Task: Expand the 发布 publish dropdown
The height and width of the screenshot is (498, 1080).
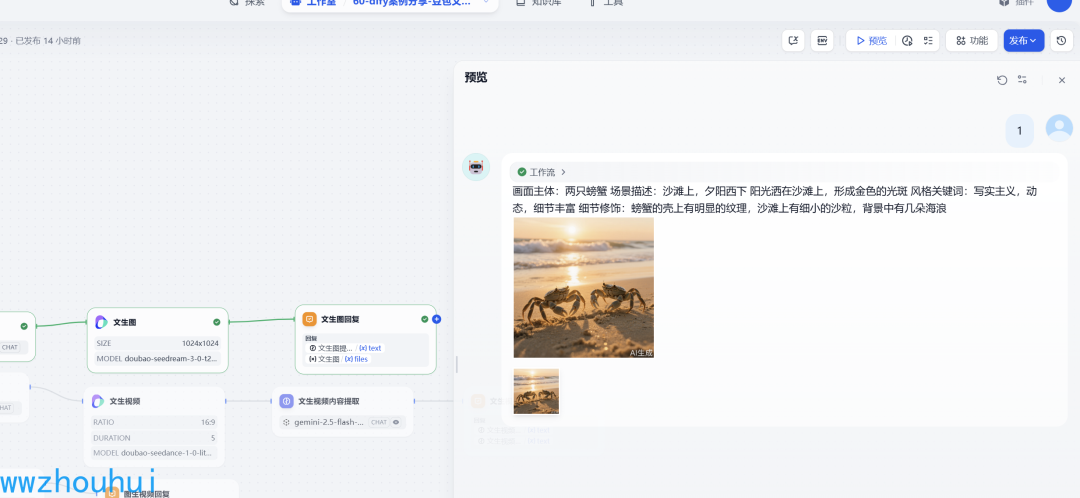Action: pyautogui.click(x=1024, y=41)
